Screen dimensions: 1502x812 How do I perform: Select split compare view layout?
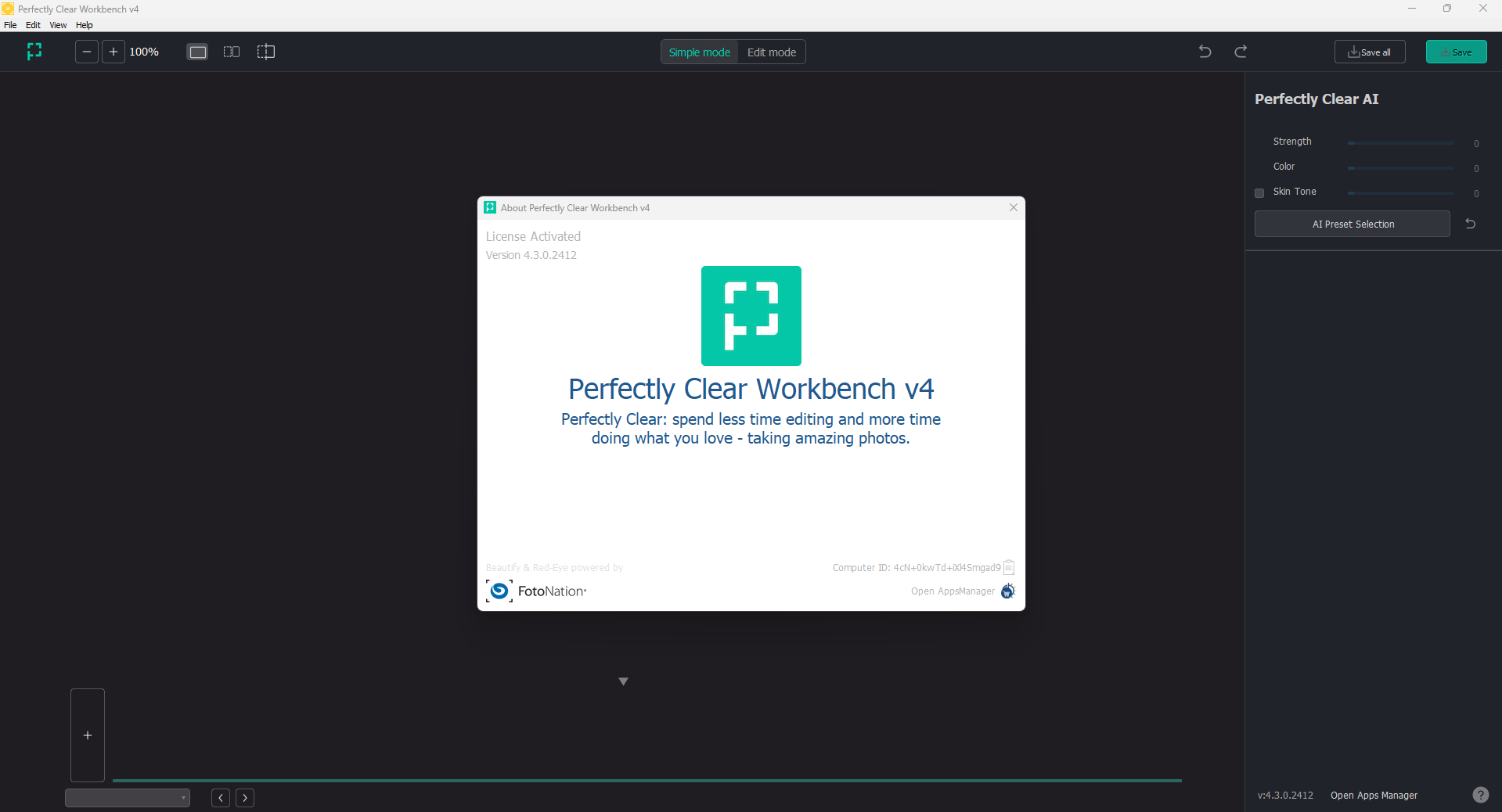[x=266, y=52]
